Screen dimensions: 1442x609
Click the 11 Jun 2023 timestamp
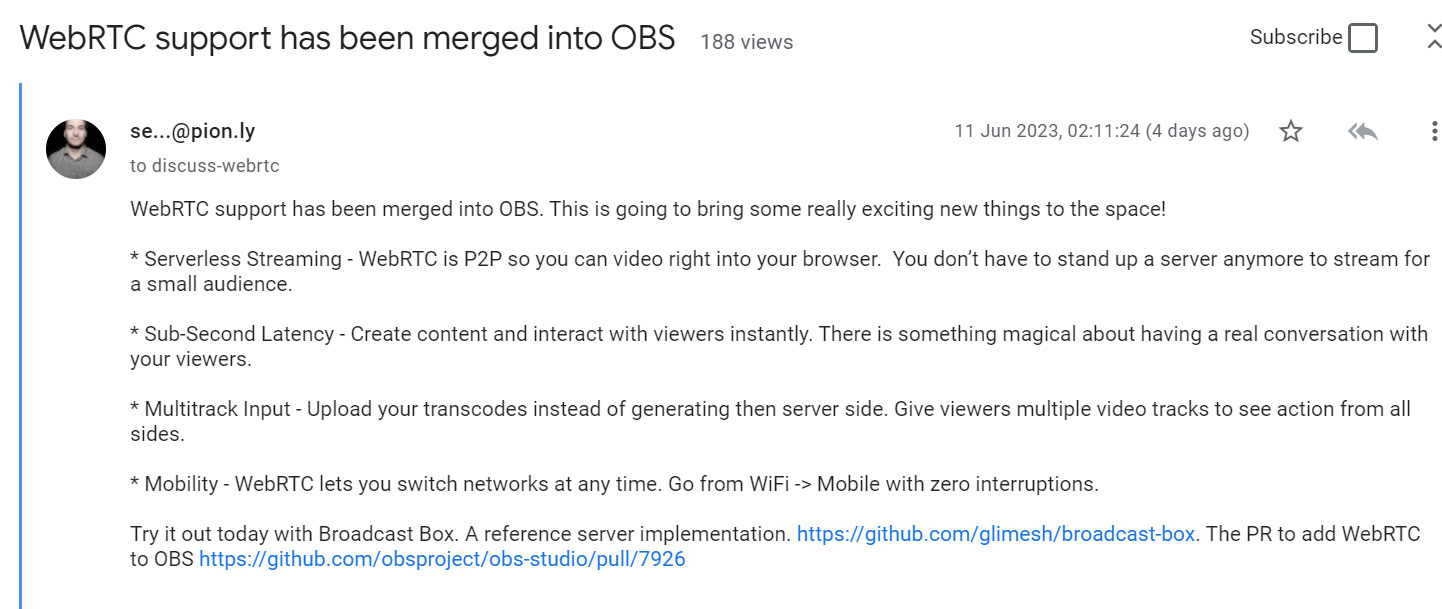click(x=1101, y=131)
